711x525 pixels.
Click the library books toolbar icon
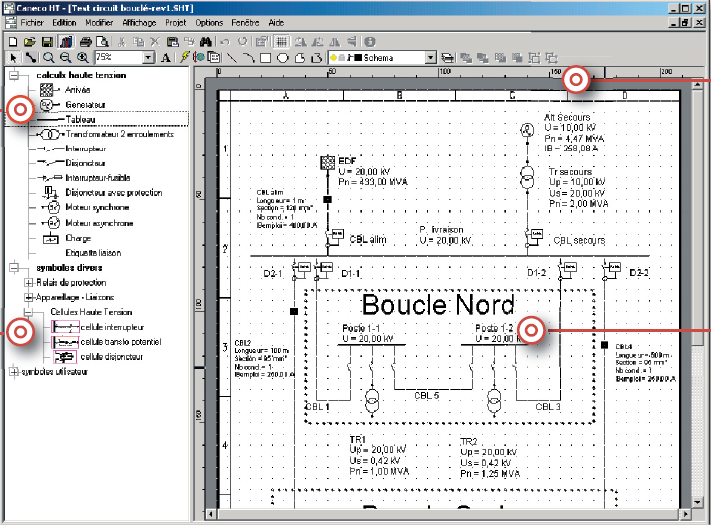(66, 42)
